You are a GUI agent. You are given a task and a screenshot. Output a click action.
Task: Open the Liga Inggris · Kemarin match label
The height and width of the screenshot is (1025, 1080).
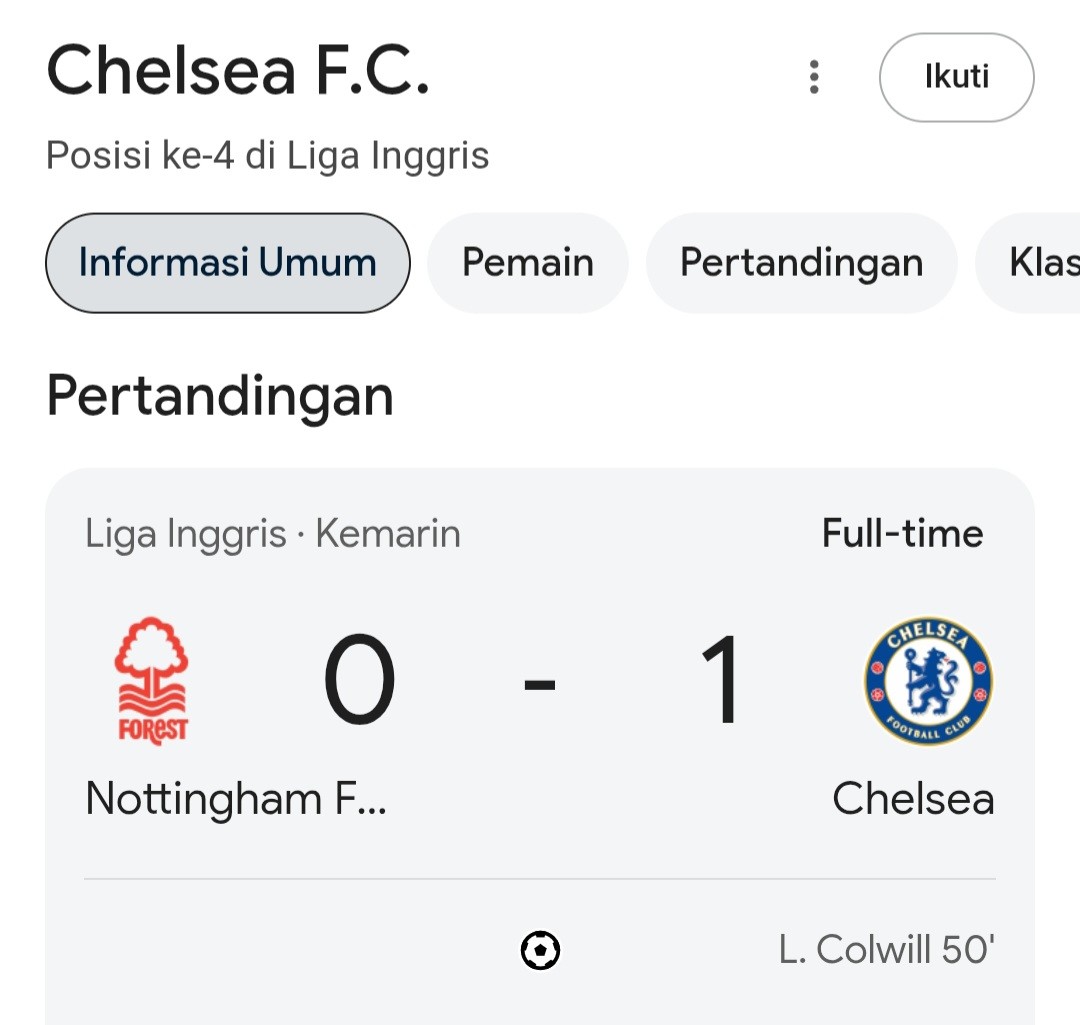273,534
